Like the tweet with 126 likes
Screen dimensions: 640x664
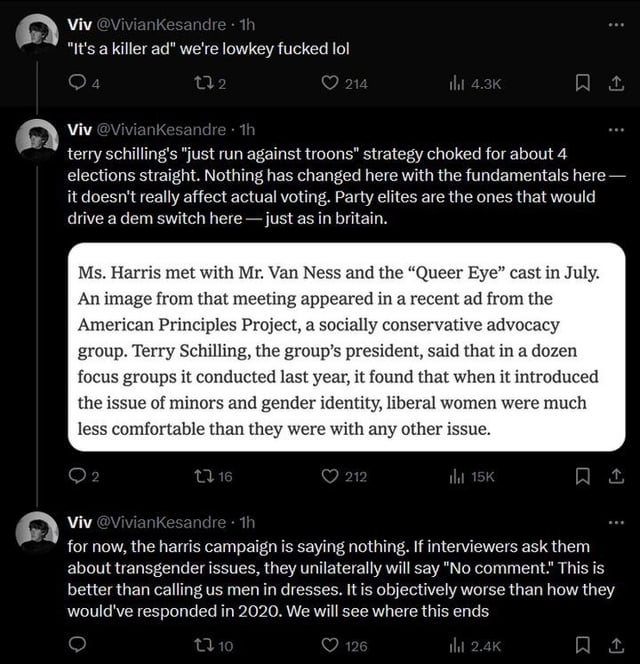(x=344, y=645)
